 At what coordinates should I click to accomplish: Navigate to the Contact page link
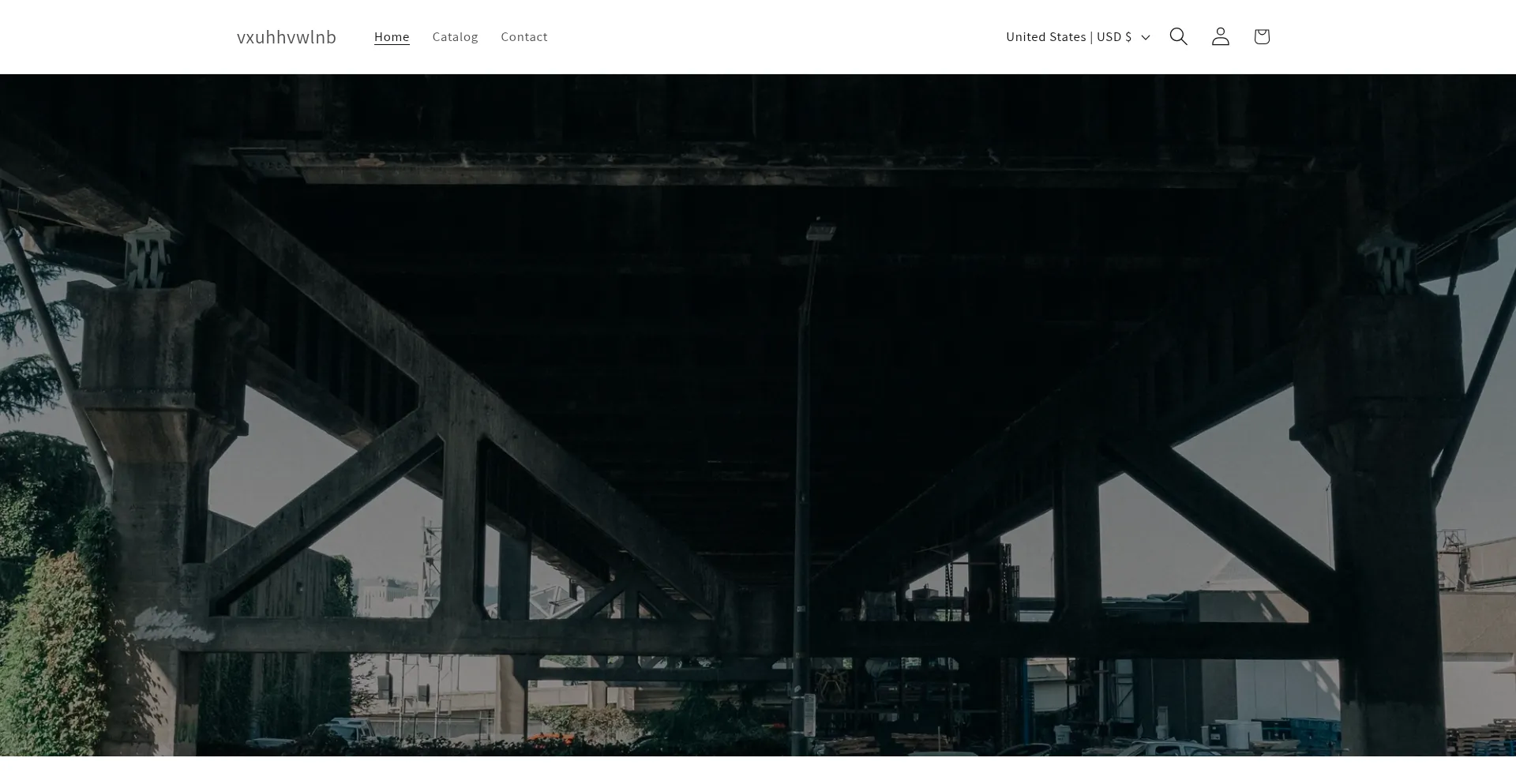(523, 37)
